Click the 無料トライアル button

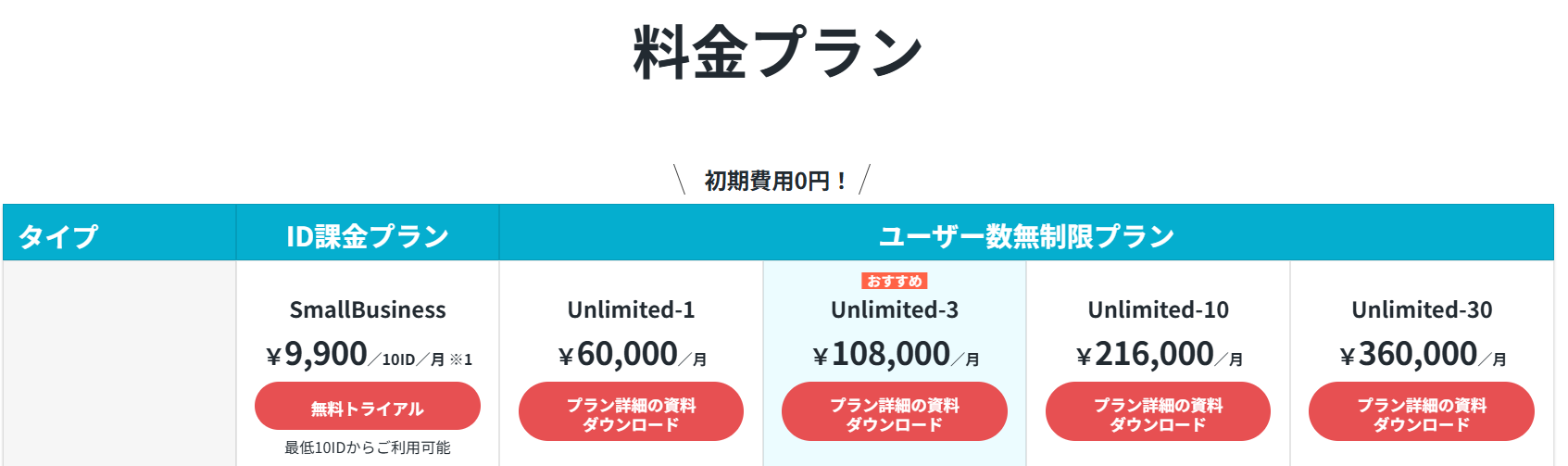(367, 408)
